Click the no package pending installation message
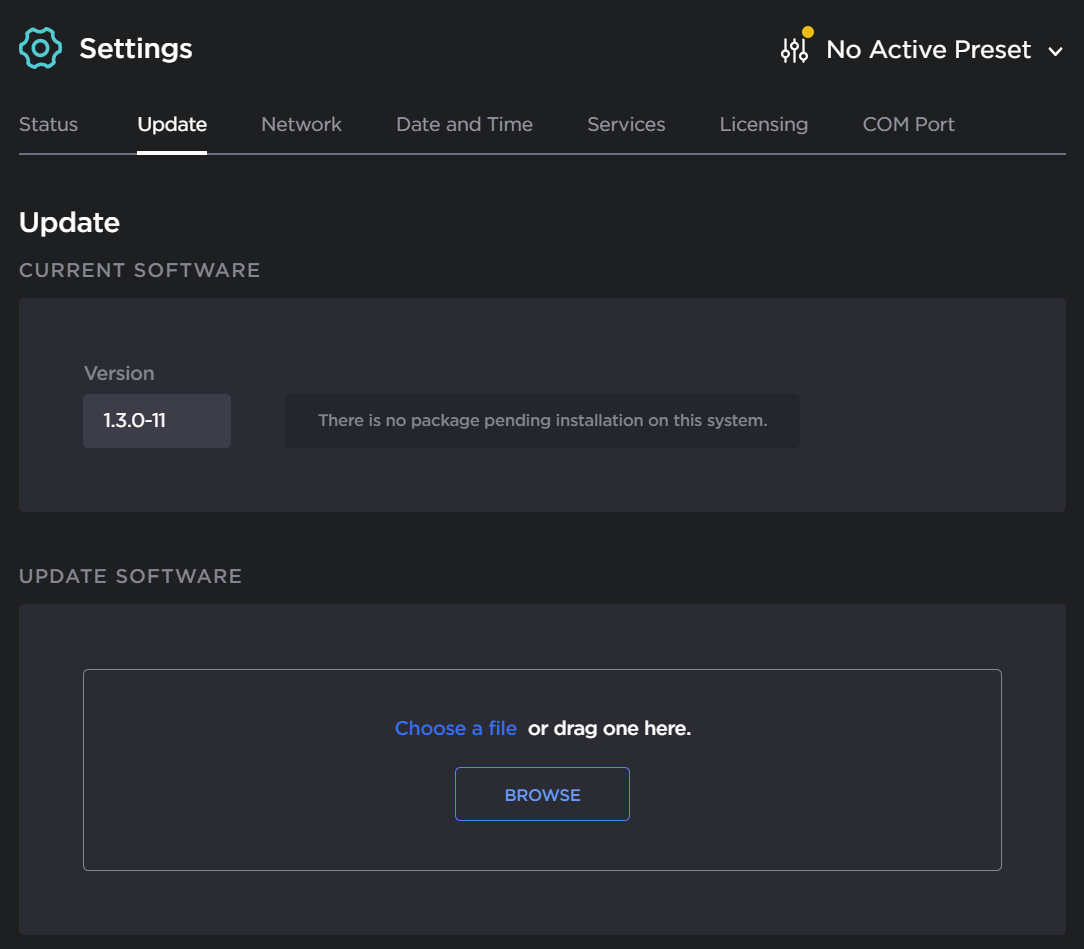Image resolution: width=1084 pixels, height=949 pixels. pyautogui.click(x=542, y=421)
